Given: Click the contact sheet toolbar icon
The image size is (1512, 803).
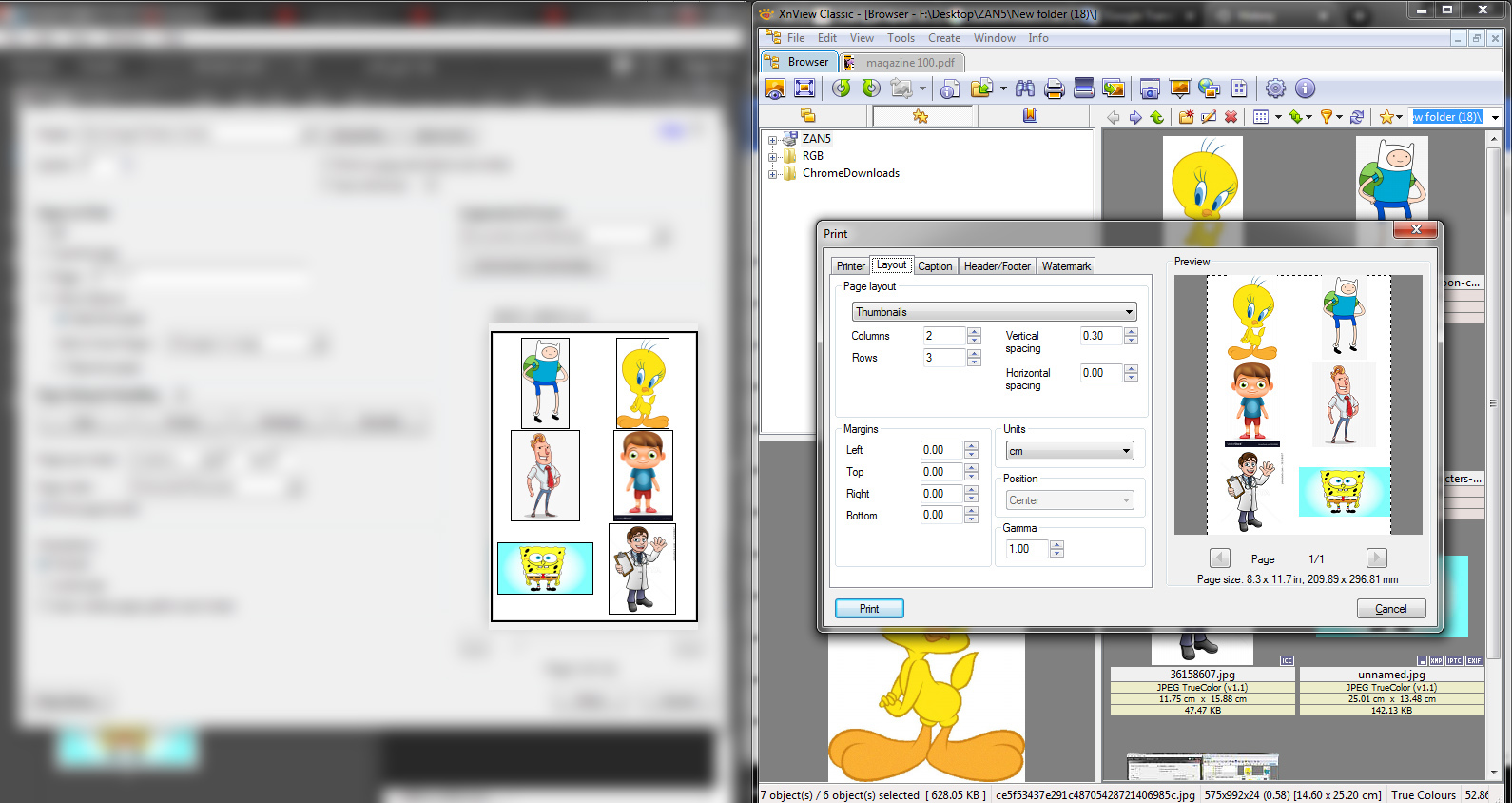Looking at the screenshot, I should (1239, 88).
